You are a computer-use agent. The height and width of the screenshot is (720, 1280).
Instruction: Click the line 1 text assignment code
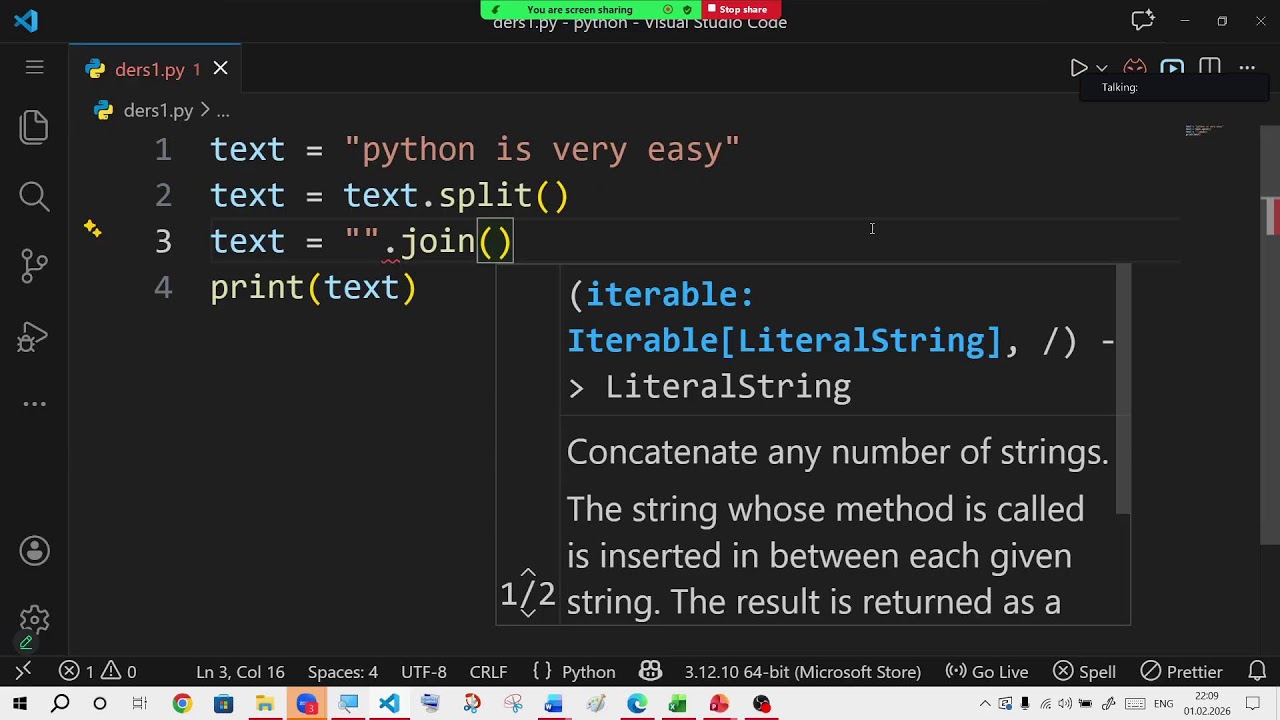click(475, 150)
